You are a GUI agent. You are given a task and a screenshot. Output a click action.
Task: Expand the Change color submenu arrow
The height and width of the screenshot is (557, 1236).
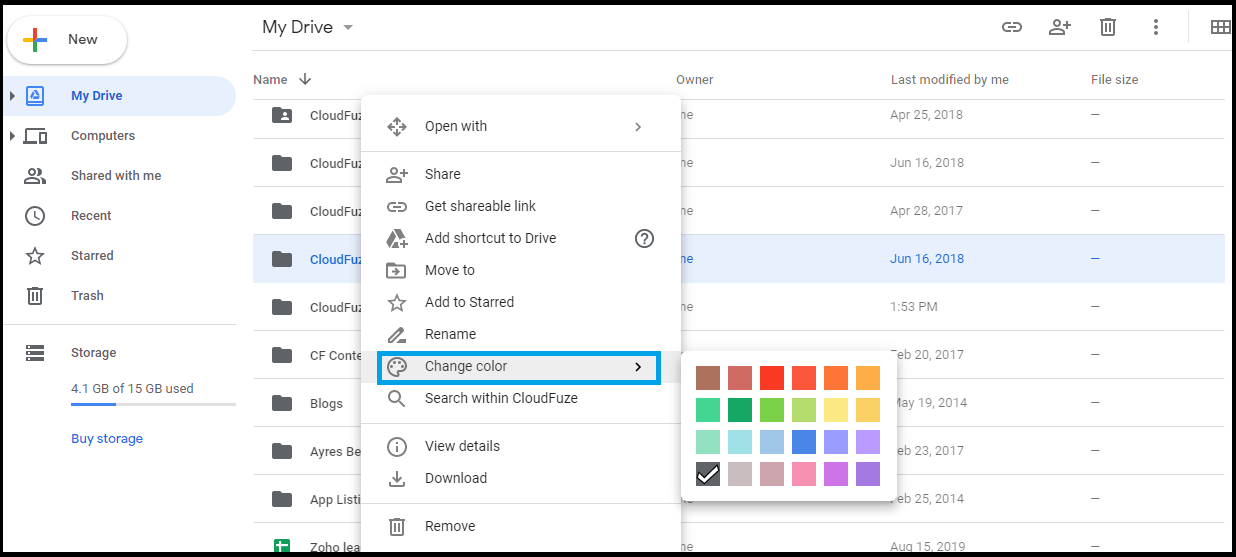(x=638, y=367)
